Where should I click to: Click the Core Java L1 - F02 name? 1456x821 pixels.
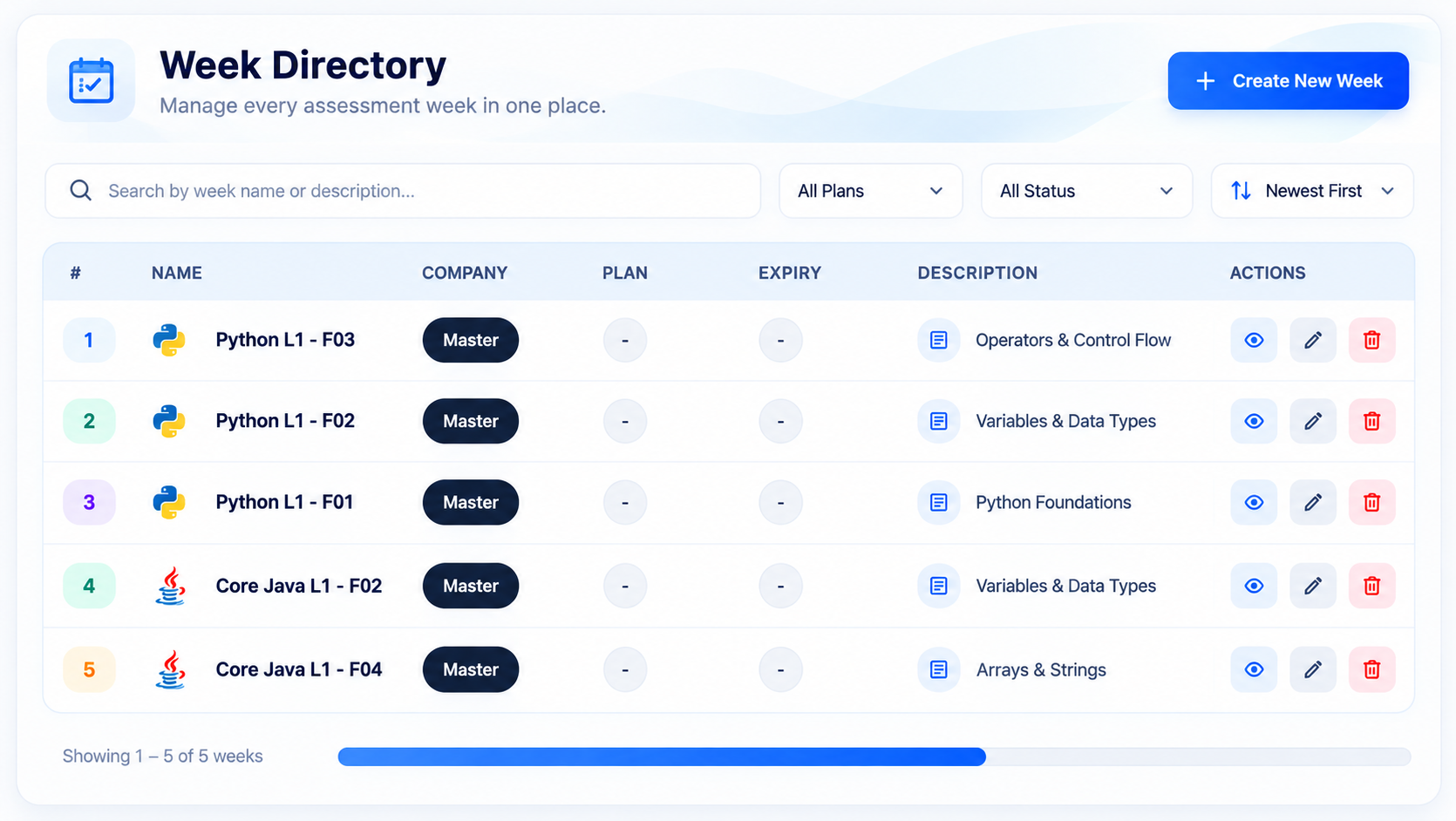(x=299, y=586)
